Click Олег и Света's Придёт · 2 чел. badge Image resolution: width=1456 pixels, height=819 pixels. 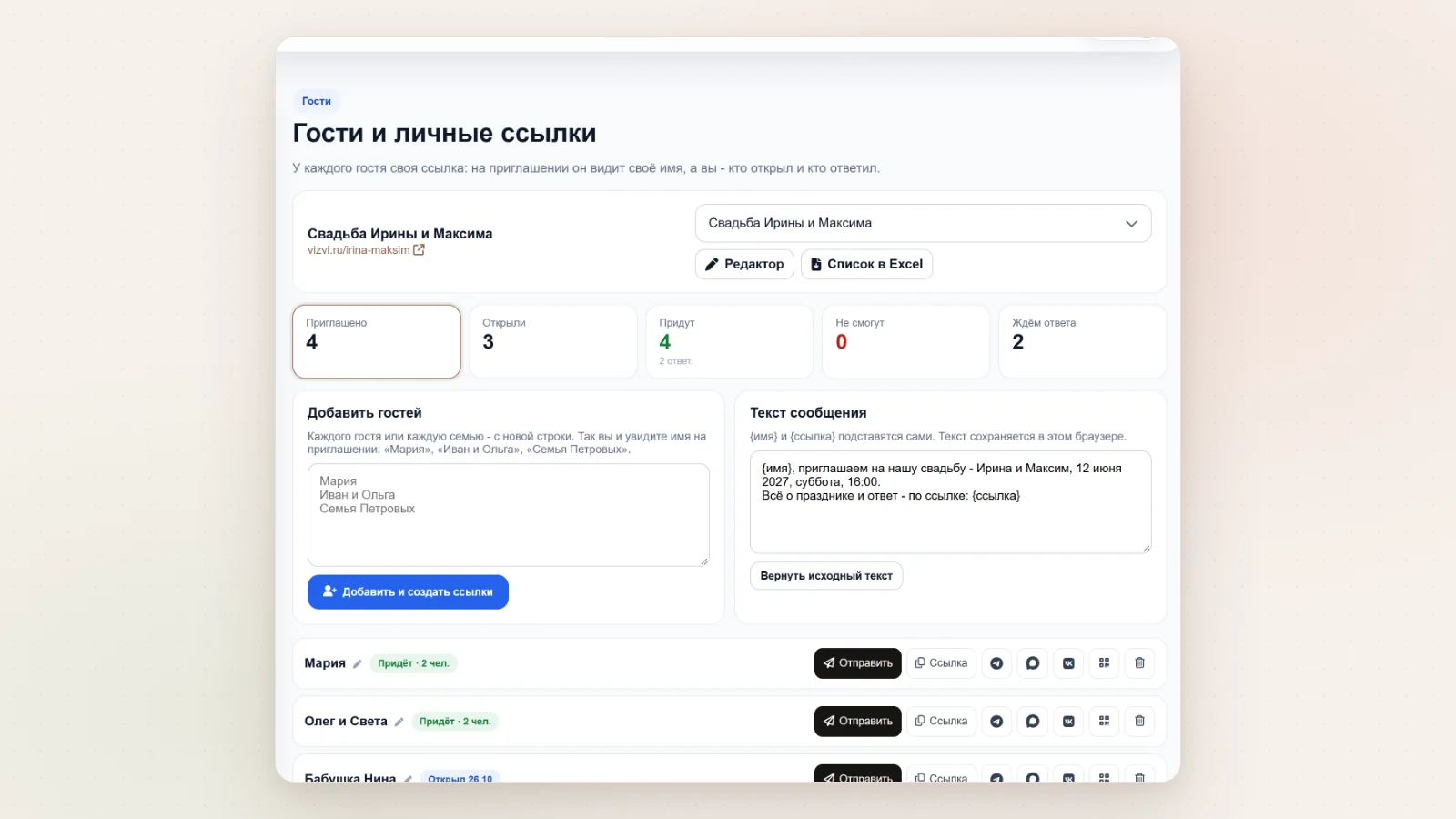[455, 722]
